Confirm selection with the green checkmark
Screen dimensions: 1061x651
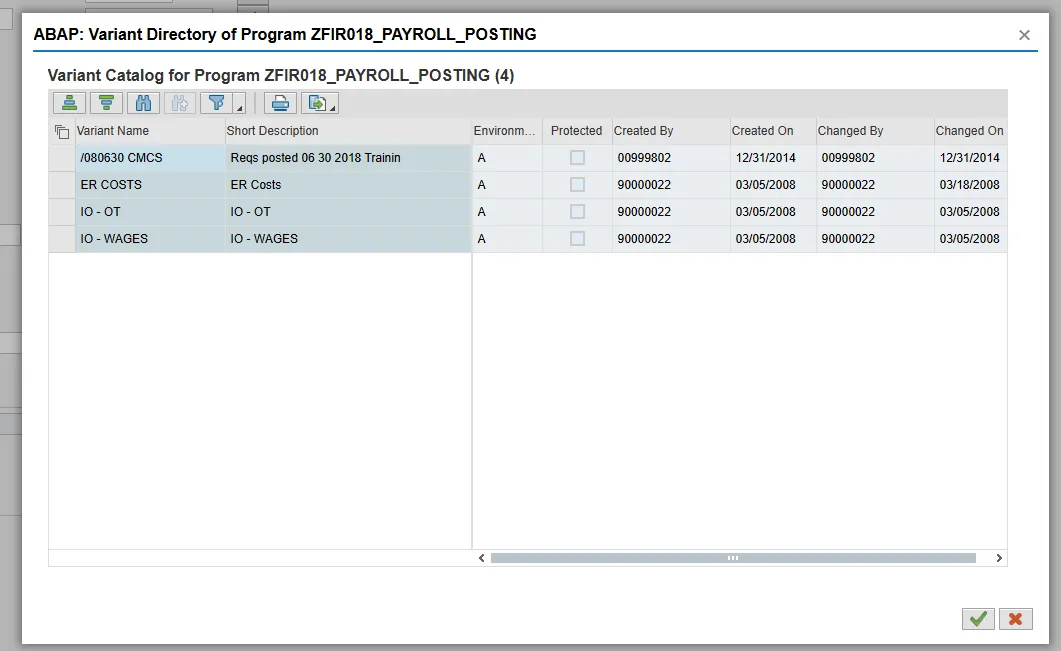[x=978, y=619]
